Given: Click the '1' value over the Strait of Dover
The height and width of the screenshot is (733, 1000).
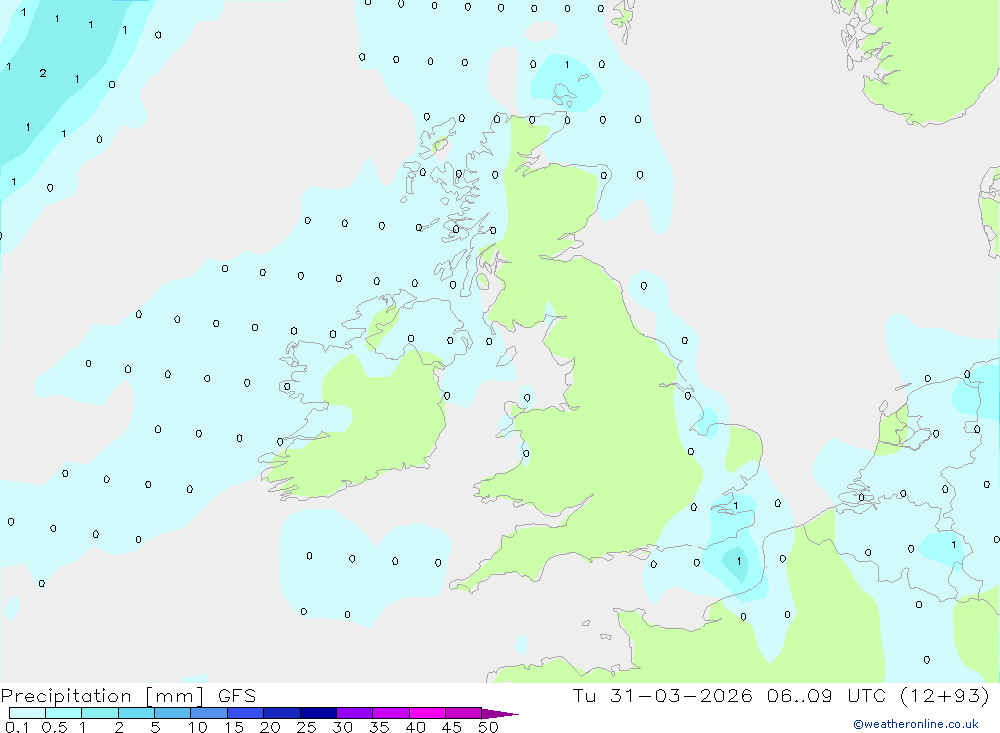Looking at the screenshot, I should click(739, 561).
